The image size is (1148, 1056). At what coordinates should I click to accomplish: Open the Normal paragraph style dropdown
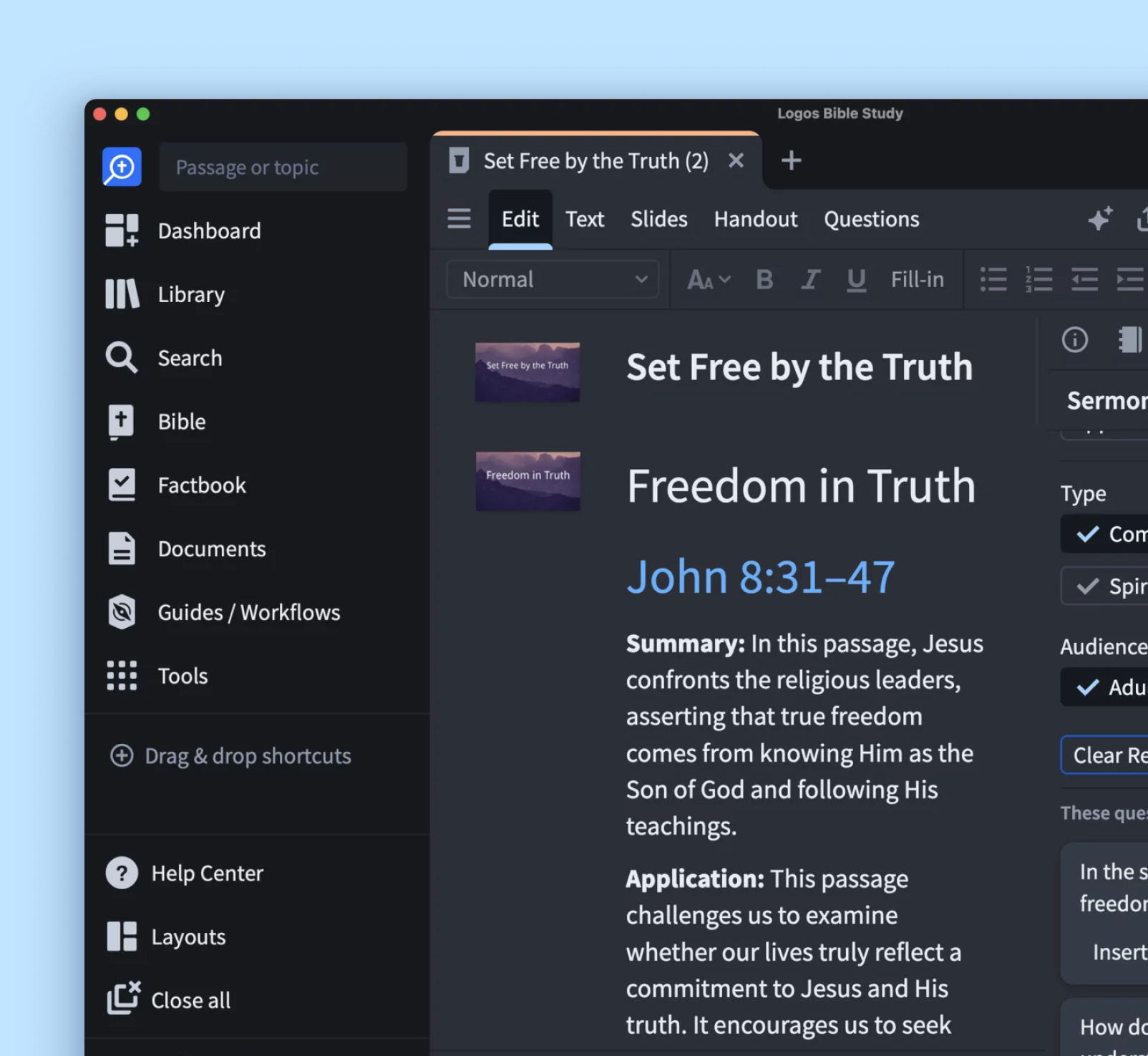(x=553, y=280)
